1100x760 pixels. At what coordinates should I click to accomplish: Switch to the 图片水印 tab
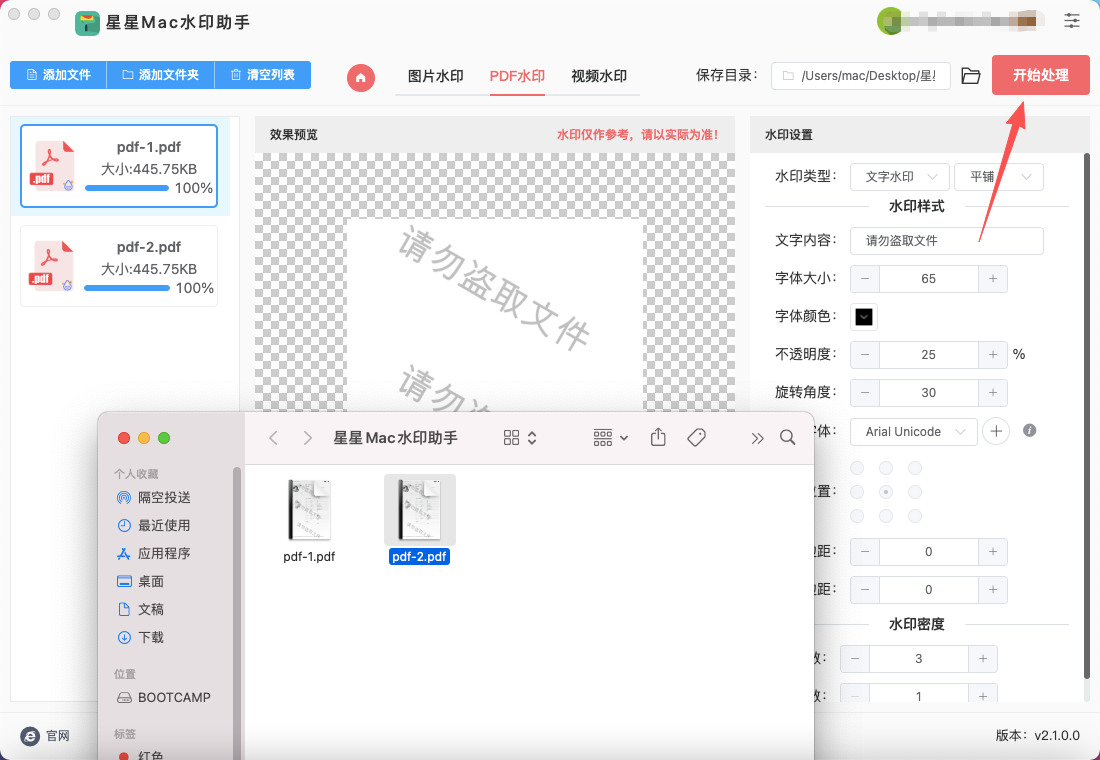tap(436, 76)
